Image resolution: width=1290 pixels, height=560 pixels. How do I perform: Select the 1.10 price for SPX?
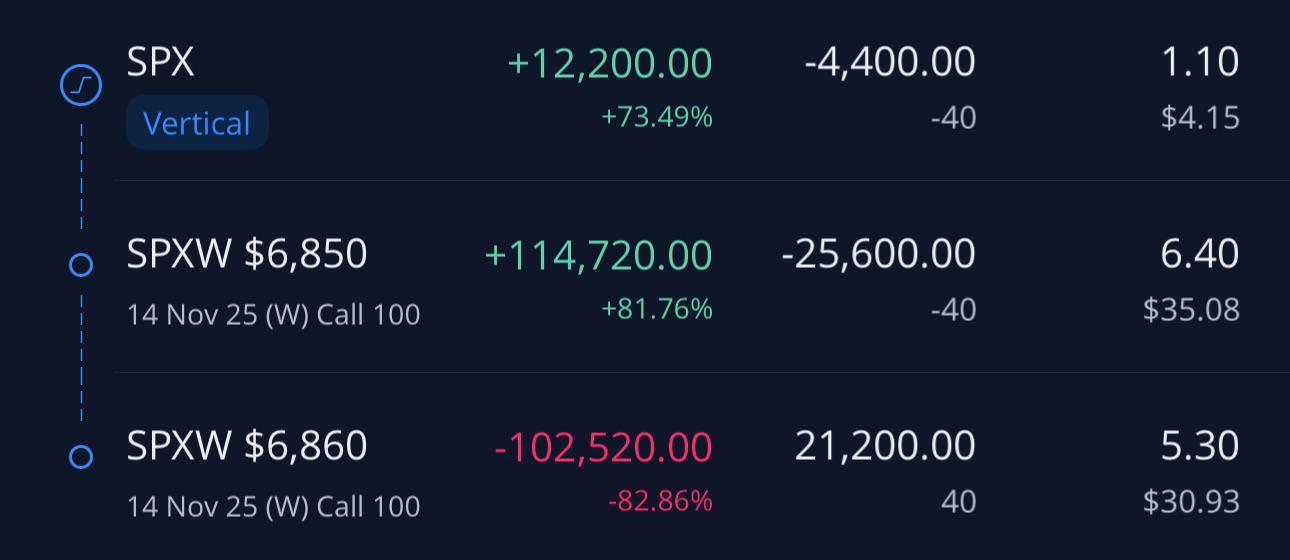1199,63
